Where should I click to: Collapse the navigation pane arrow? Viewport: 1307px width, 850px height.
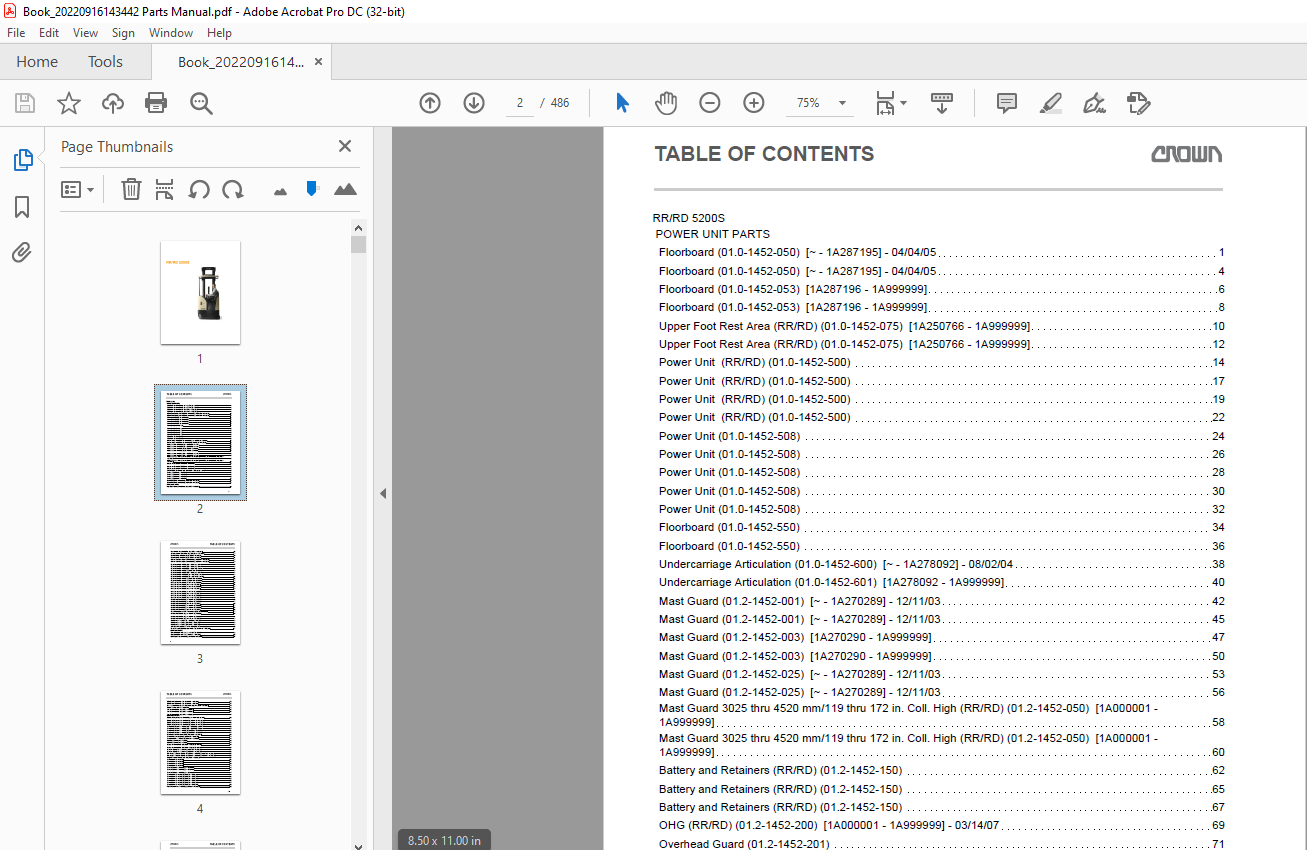382,493
